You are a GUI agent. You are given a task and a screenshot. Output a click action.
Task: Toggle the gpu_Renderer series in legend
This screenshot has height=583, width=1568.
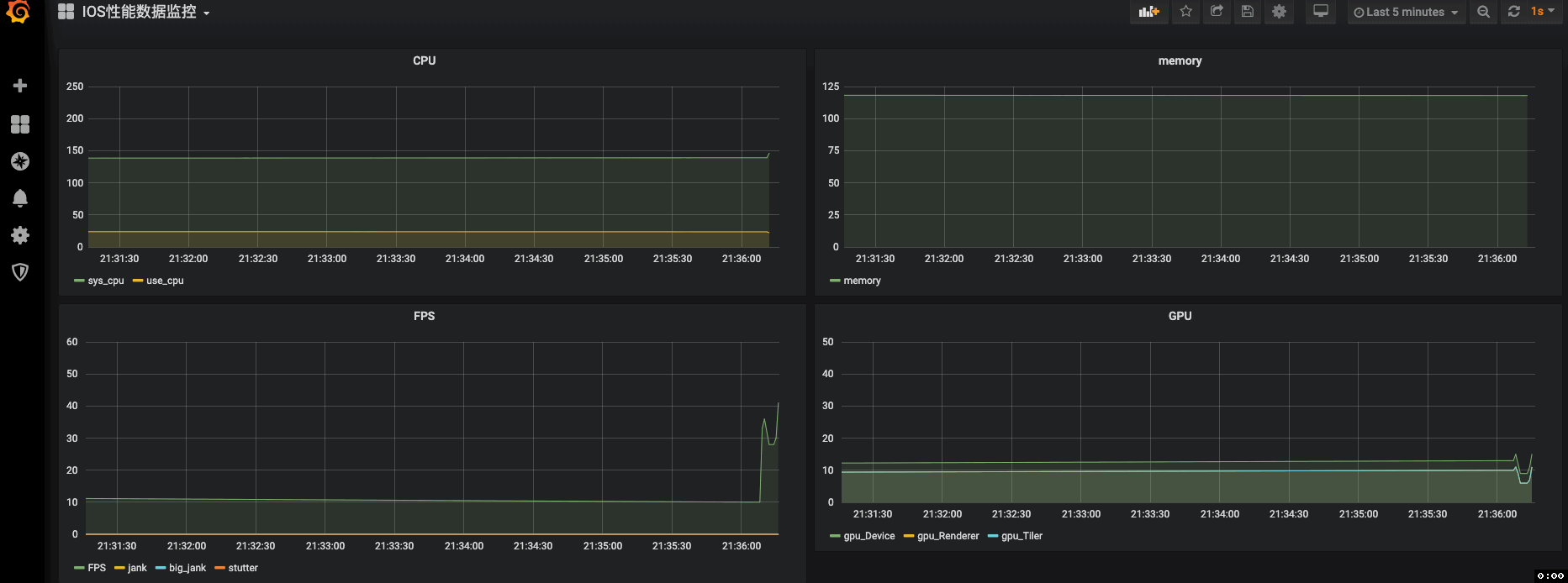point(948,536)
